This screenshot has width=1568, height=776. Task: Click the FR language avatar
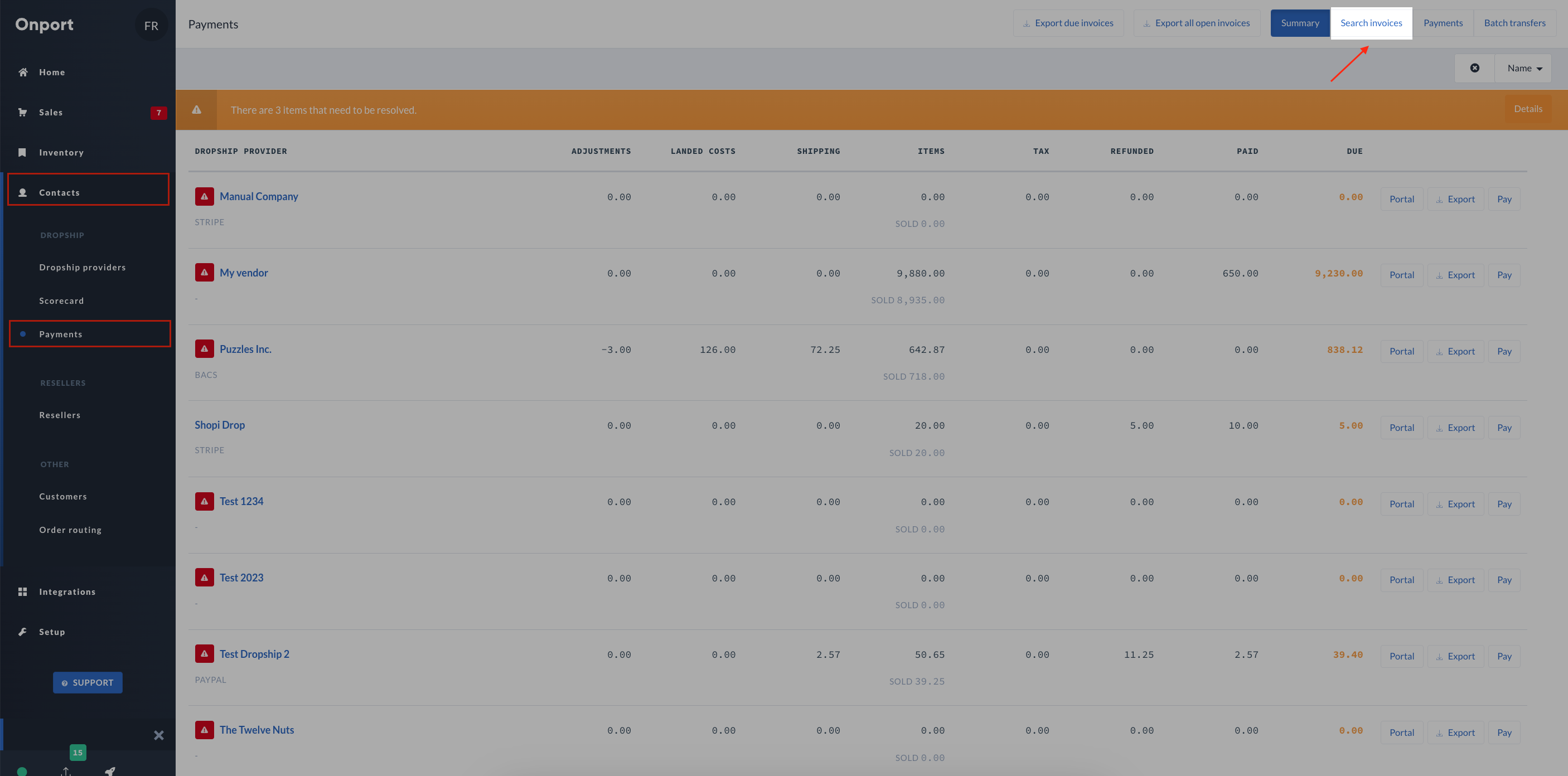tap(151, 26)
